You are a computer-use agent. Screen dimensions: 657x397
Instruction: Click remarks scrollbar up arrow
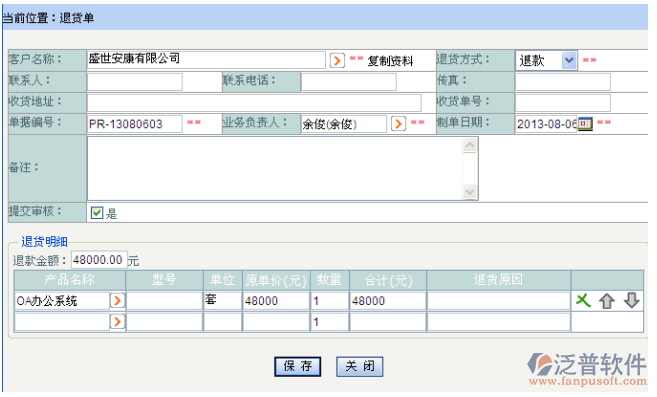pyautogui.click(x=470, y=145)
